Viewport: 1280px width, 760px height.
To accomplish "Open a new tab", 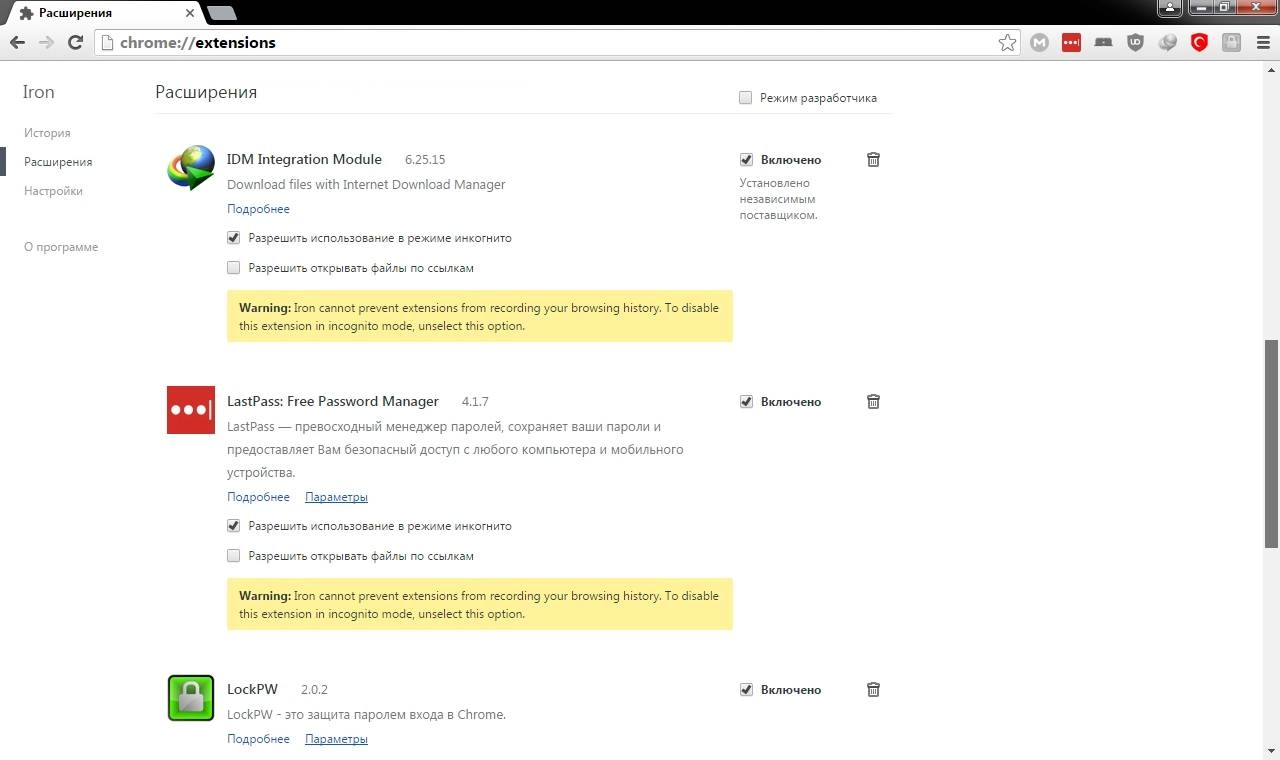I will click(221, 13).
